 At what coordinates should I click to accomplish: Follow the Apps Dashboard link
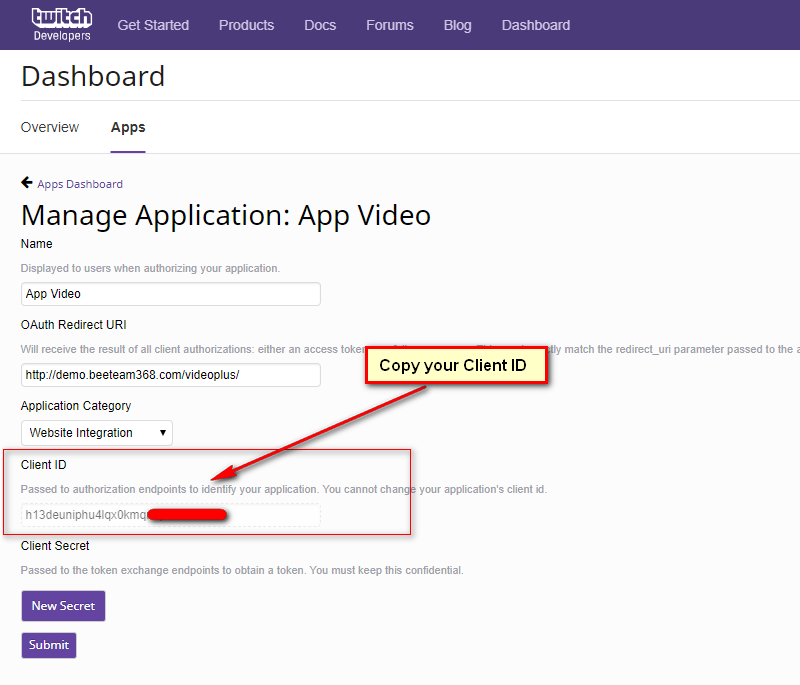80,184
